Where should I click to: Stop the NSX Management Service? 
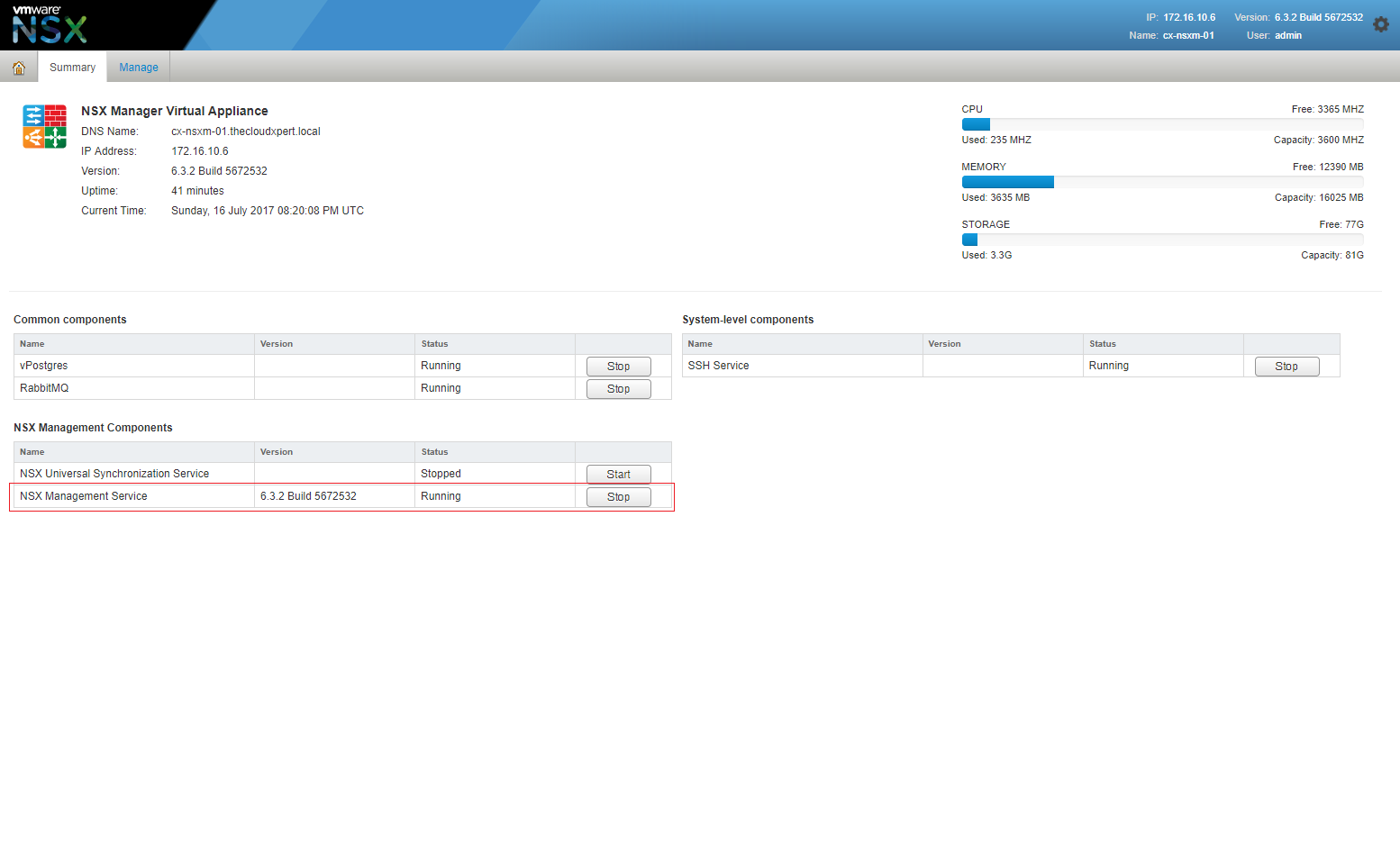[618, 497]
